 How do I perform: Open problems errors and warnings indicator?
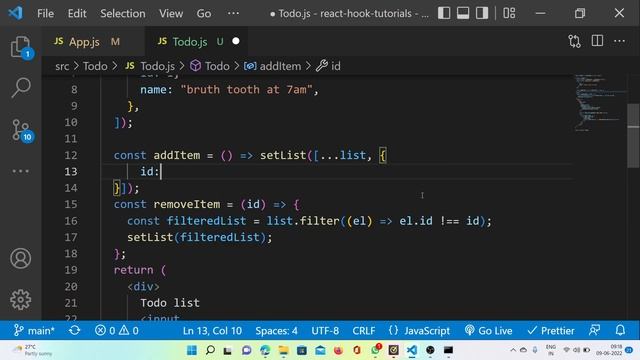[117, 330]
